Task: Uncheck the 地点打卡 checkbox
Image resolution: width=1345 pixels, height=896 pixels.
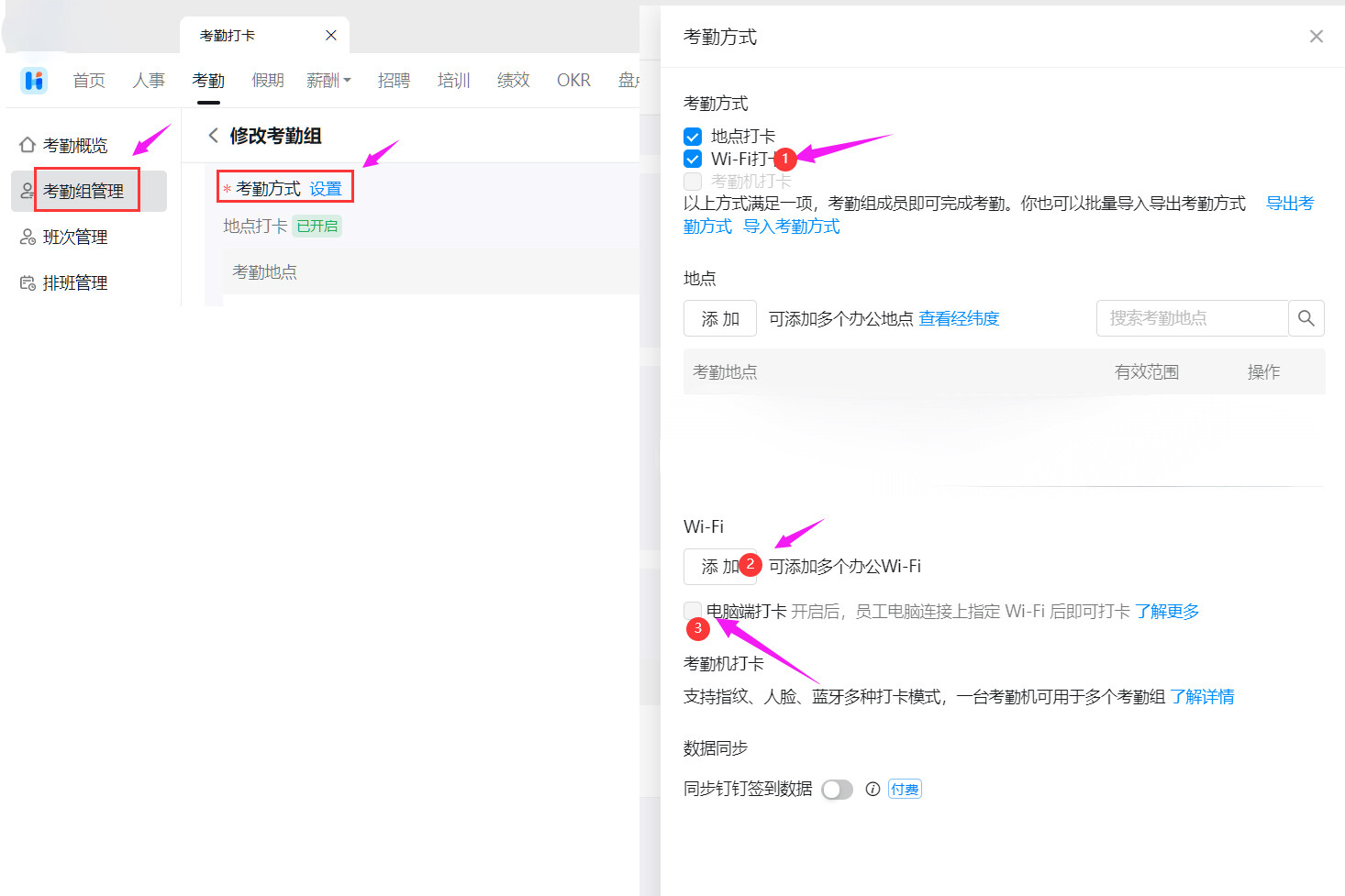Action: [693, 137]
